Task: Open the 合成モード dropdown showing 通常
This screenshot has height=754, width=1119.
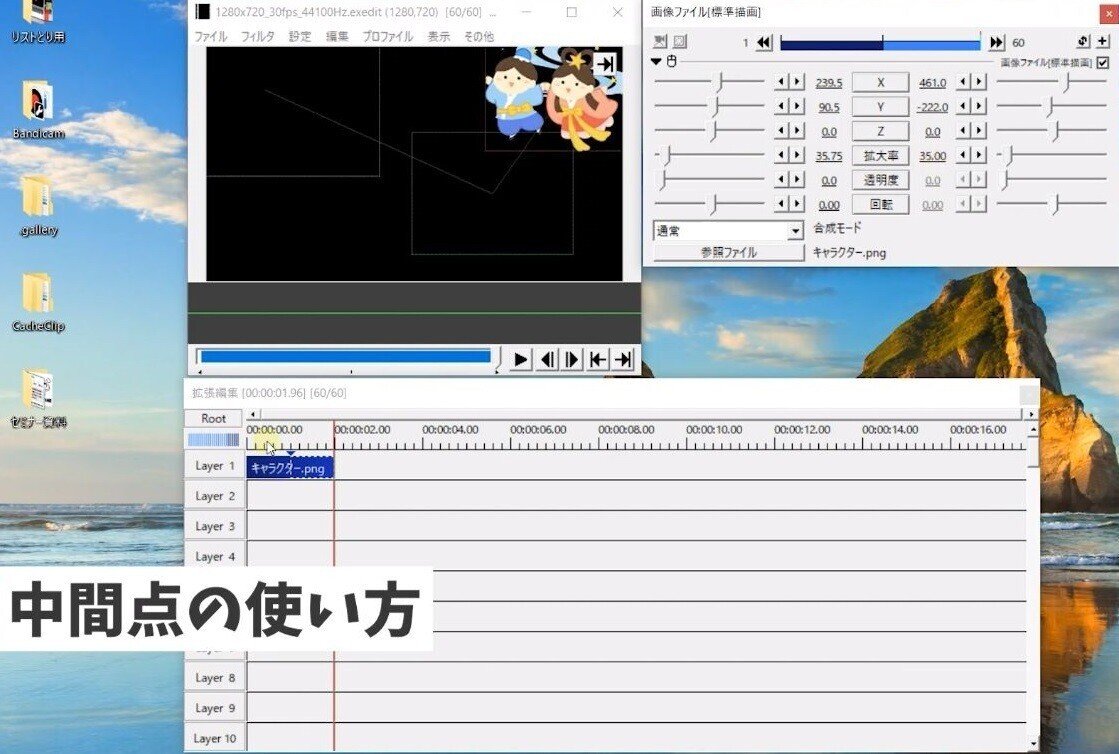Action: 795,230
